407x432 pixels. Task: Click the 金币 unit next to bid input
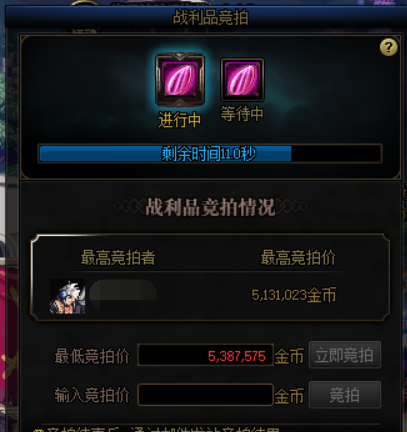[289, 396]
